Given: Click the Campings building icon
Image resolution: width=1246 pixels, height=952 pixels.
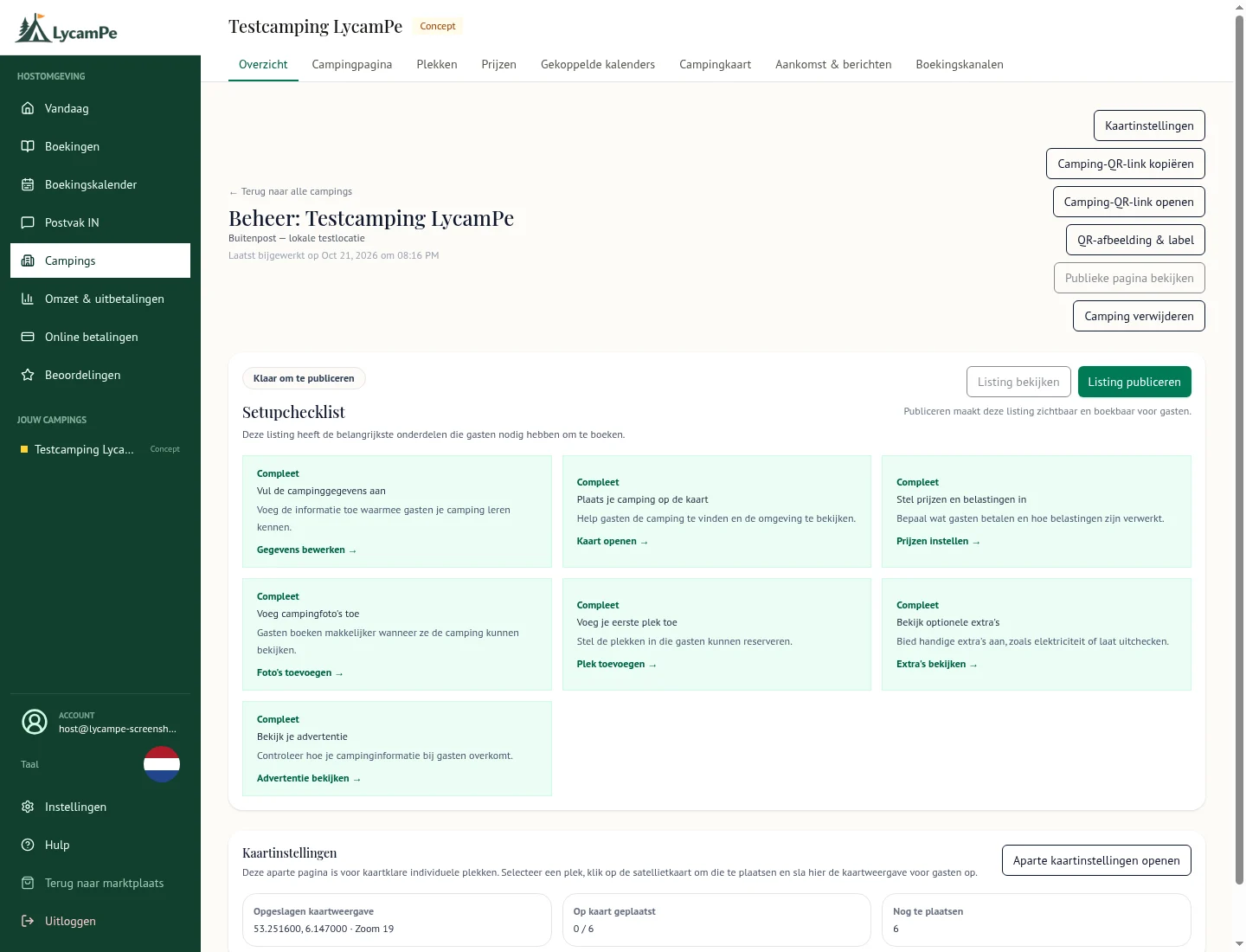Looking at the screenshot, I should click(28, 261).
